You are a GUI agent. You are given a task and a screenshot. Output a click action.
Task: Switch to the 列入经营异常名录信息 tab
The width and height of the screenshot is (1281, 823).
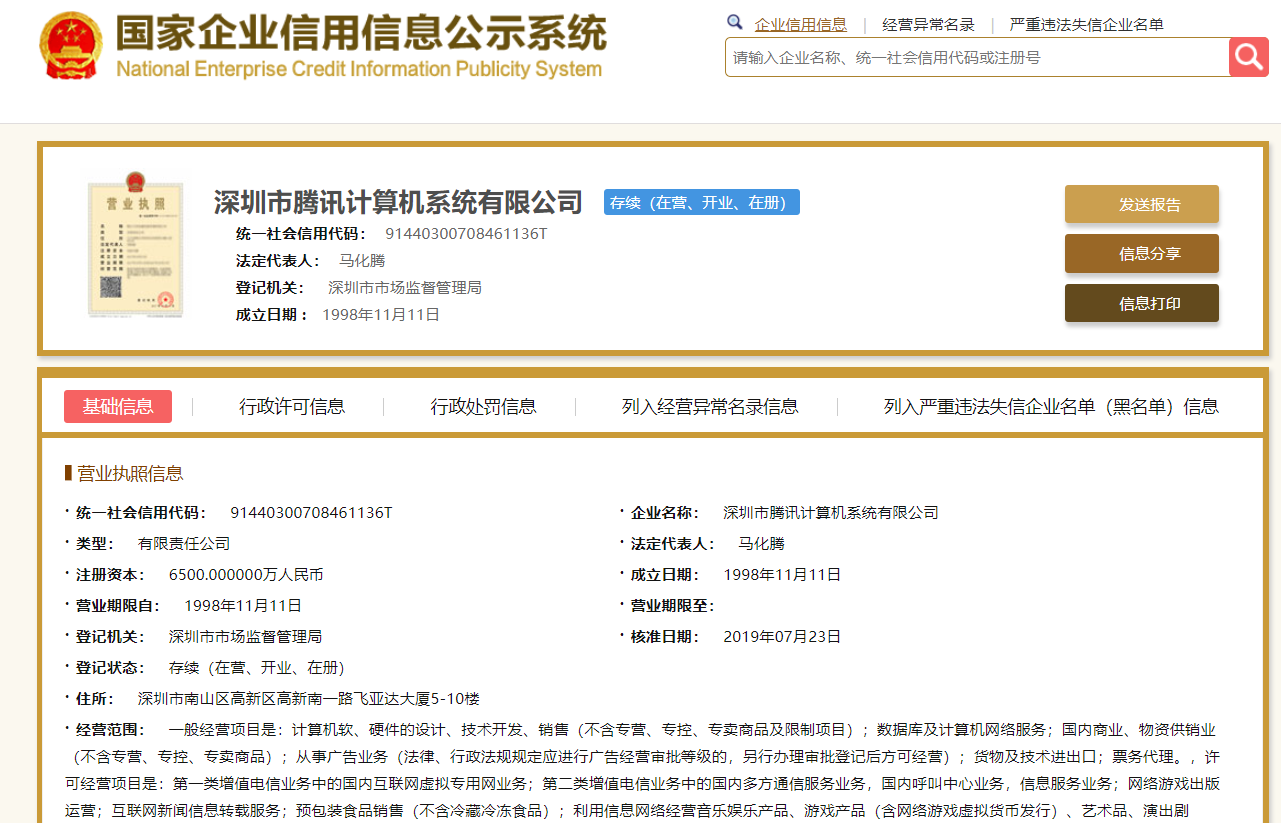(x=710, y=406)
